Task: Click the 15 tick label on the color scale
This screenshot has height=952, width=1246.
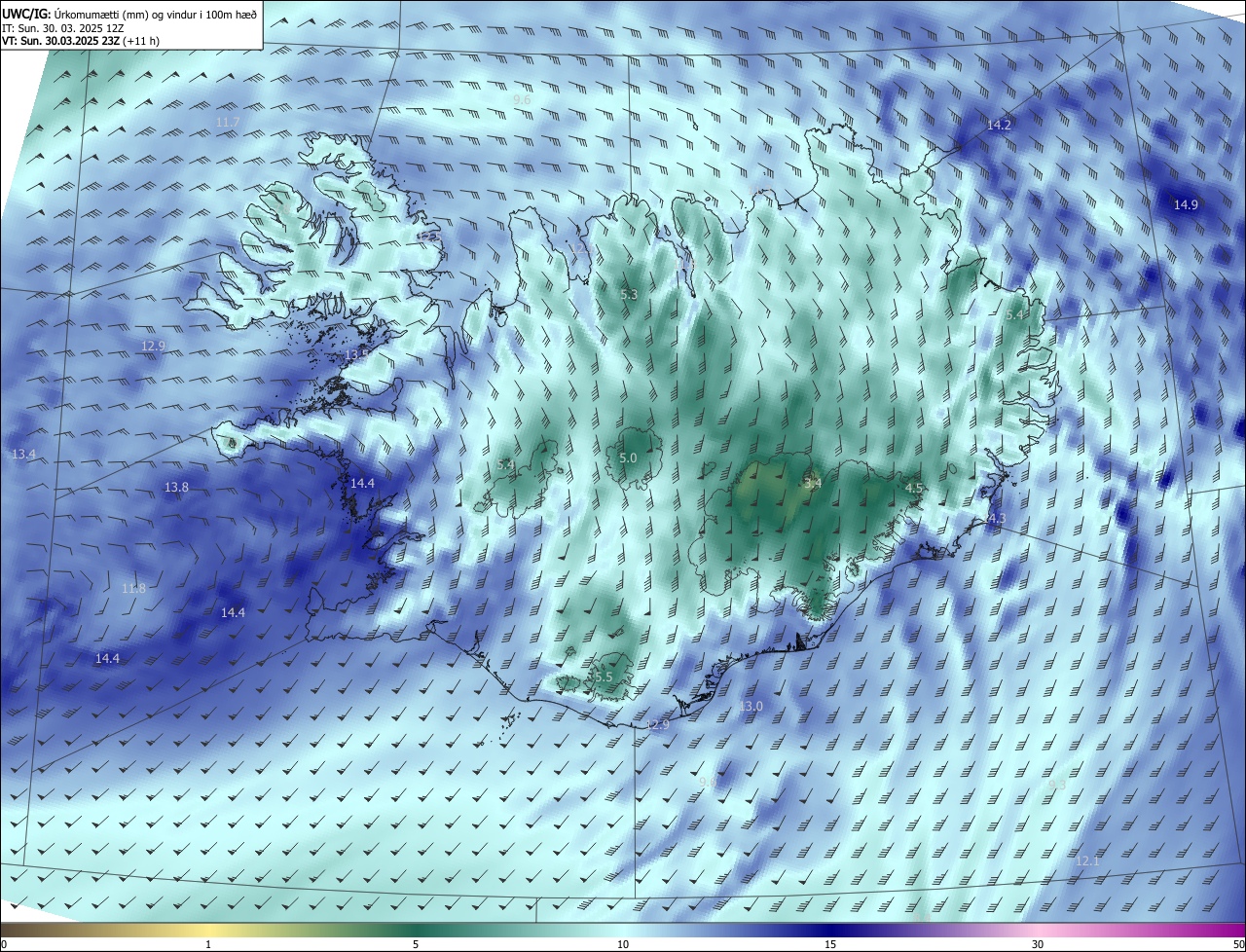Action: click(x=830, y=944)
